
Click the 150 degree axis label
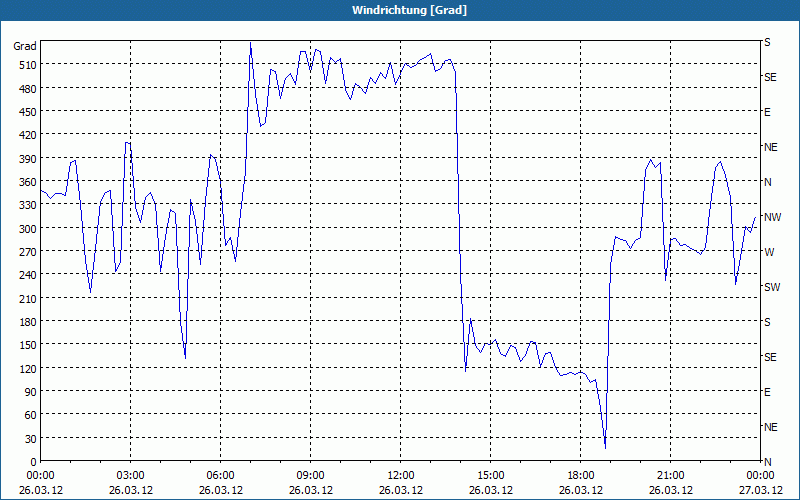tap(28, 345)
